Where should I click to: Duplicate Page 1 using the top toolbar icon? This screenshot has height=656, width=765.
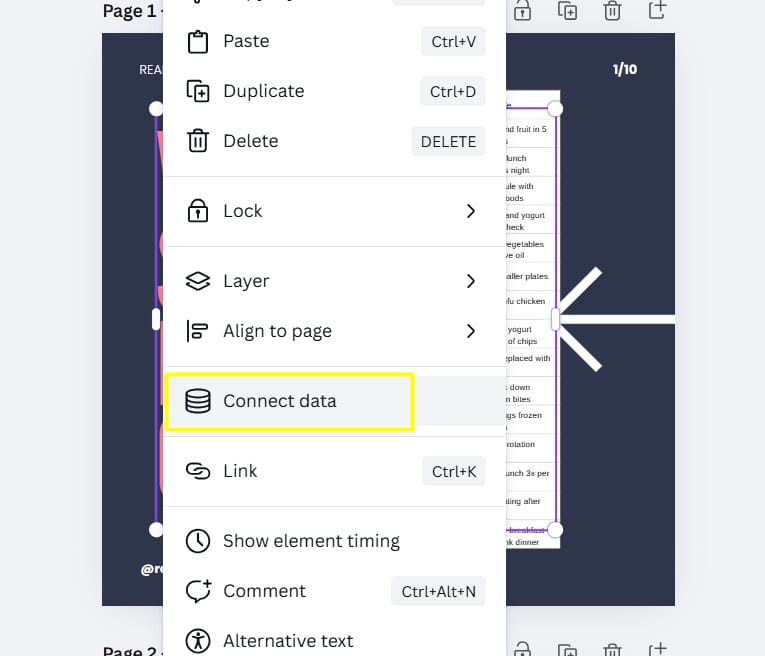point(567,10)
